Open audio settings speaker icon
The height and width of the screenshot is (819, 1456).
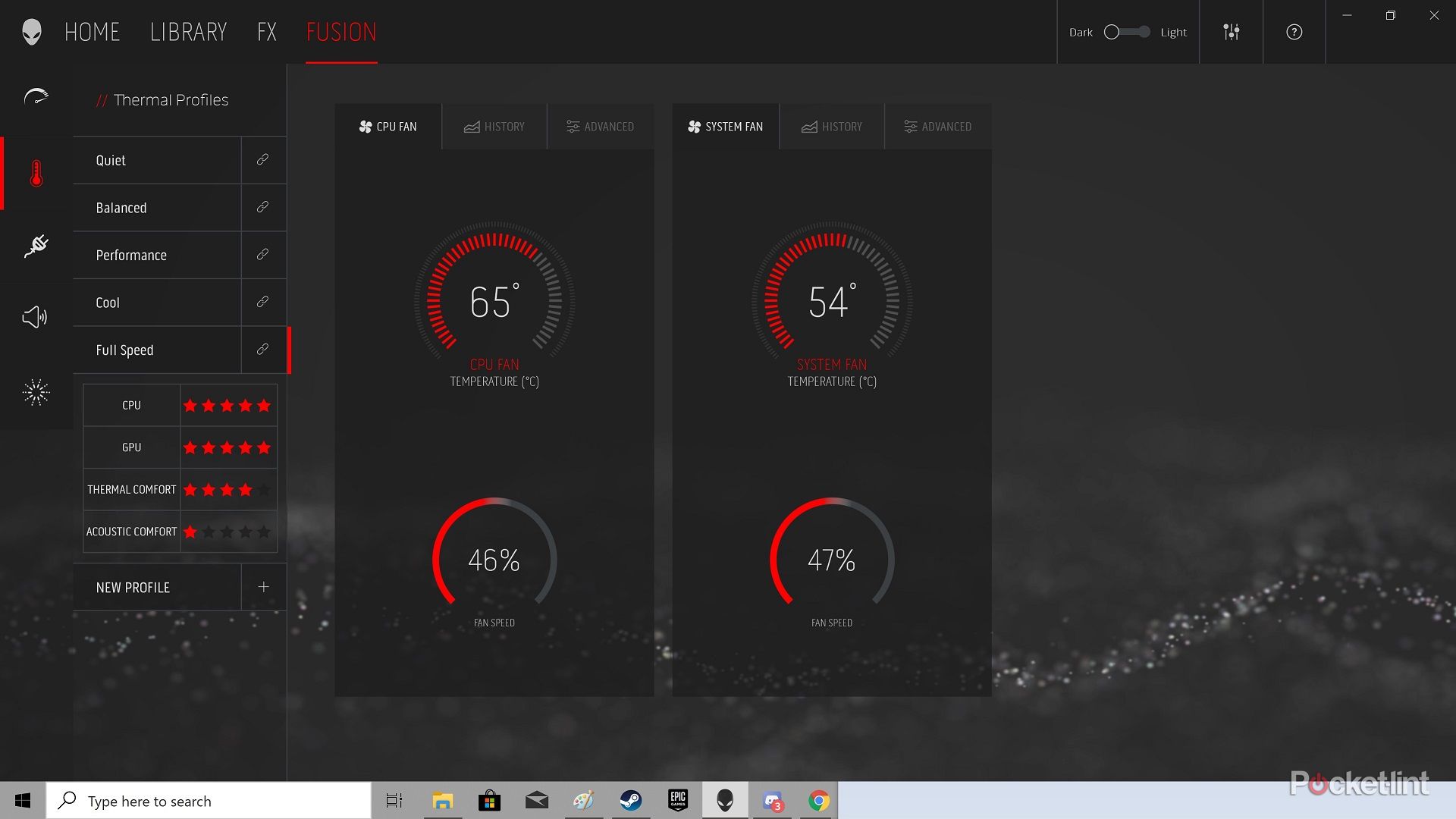(36, 317)
